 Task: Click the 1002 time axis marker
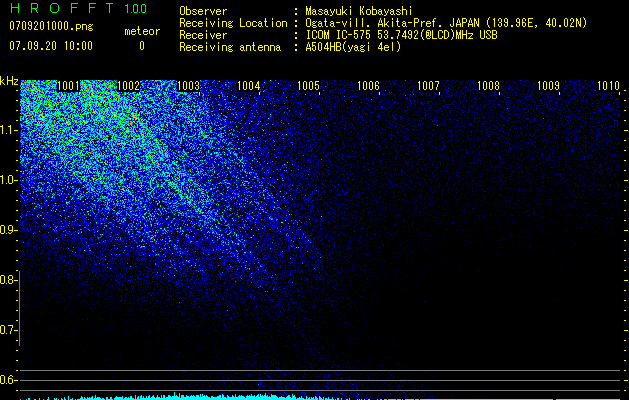tap(128, 86)
